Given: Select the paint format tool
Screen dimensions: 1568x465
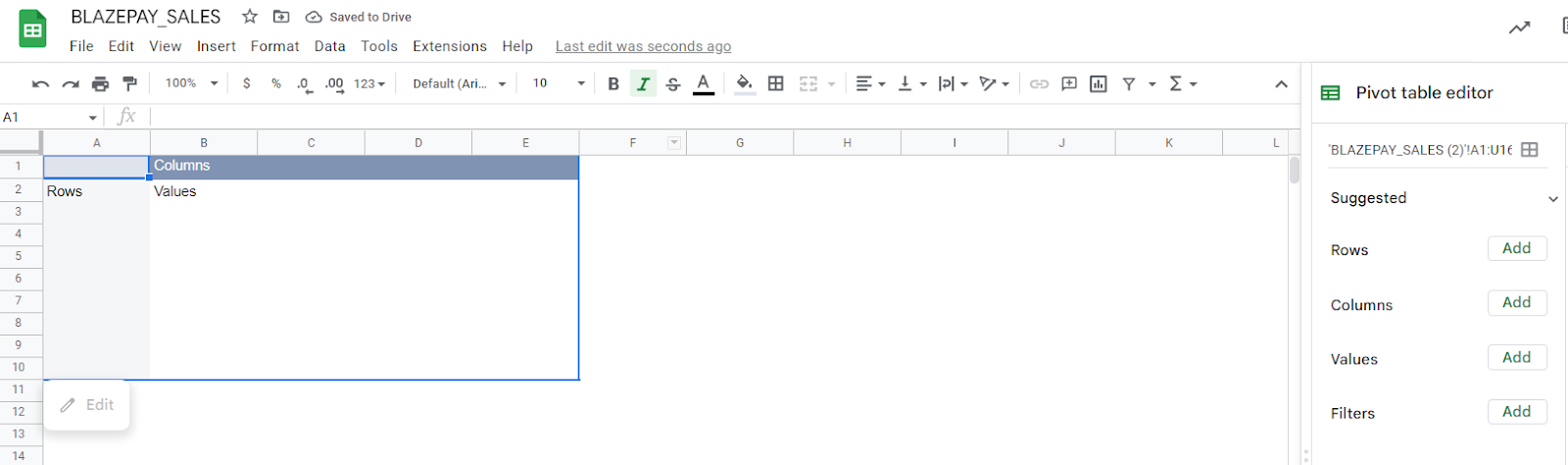Looking at the screenshot, I should [x=129, y=84].
